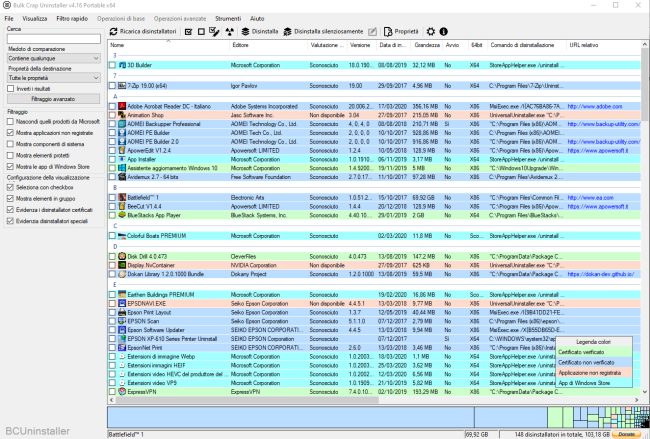Enable Nascondi quelli prodotti da Microsoft
Screen dimensions: 650x439
point(10,121)
